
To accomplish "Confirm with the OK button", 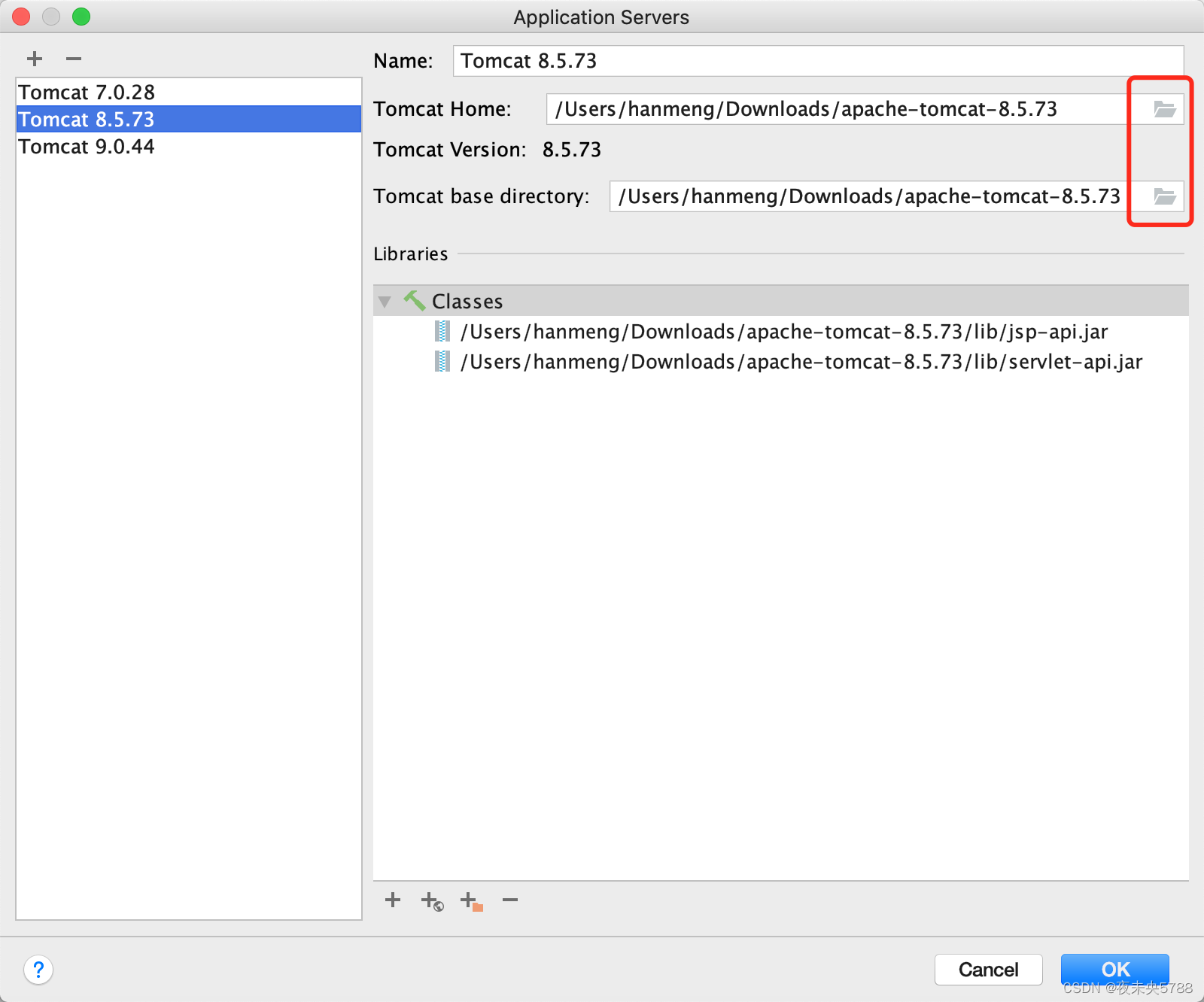I will (x=1115, y=970).
